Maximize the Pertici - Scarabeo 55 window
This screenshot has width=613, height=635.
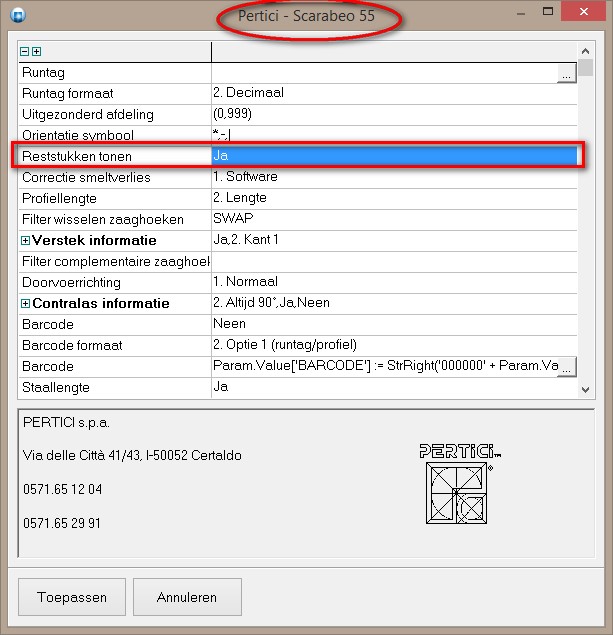[548, 12]
